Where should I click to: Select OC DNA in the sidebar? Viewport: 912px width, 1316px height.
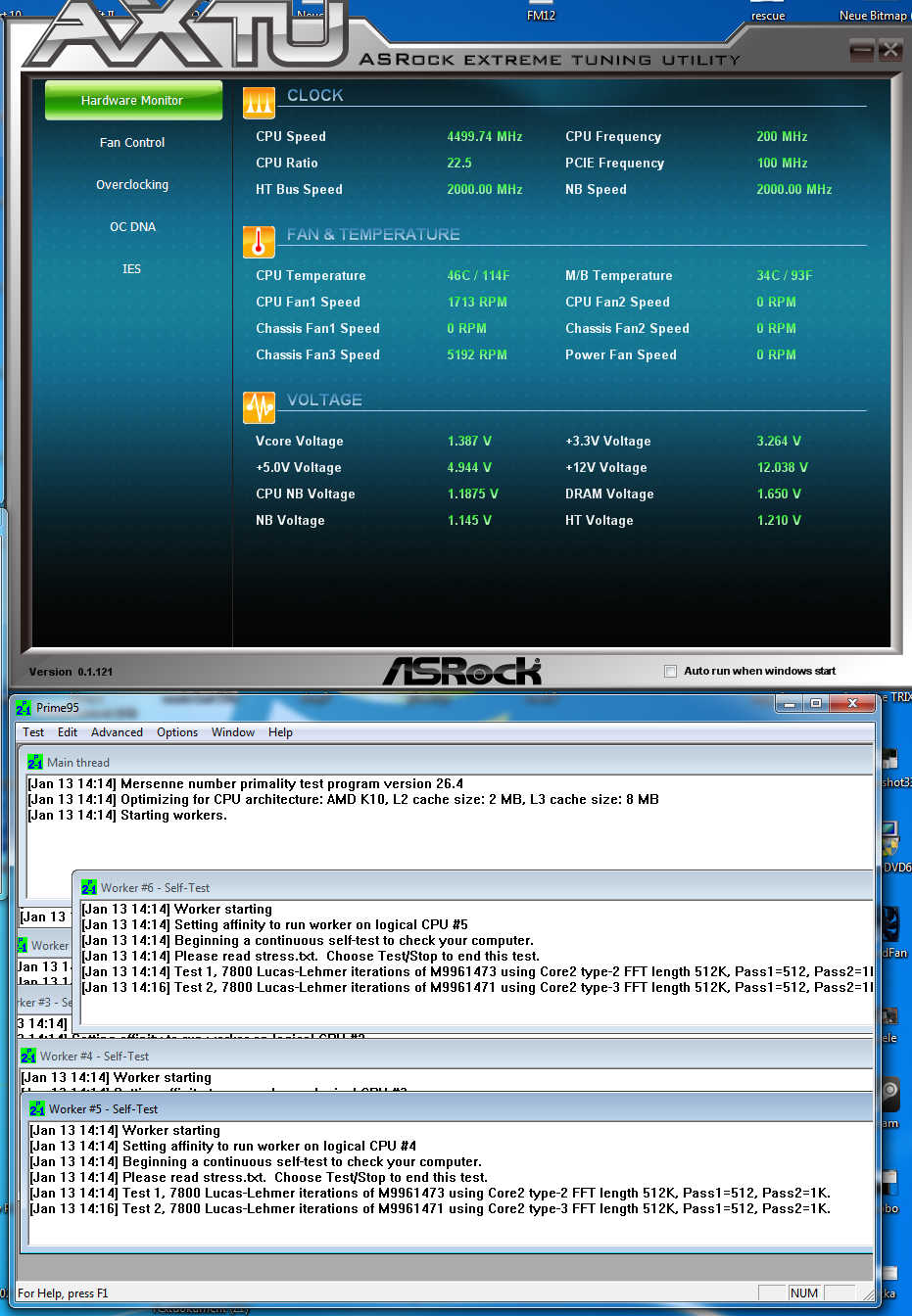pos(132,226)
